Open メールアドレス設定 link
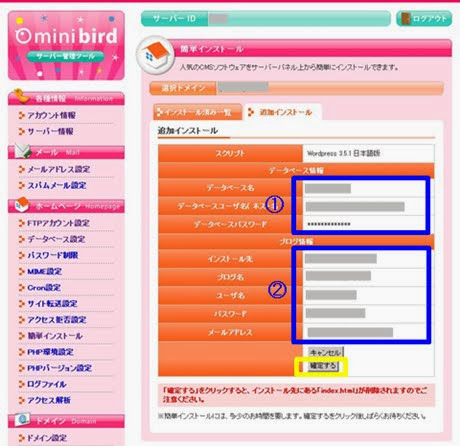The image size is (460, 446). tap(59, 169)
